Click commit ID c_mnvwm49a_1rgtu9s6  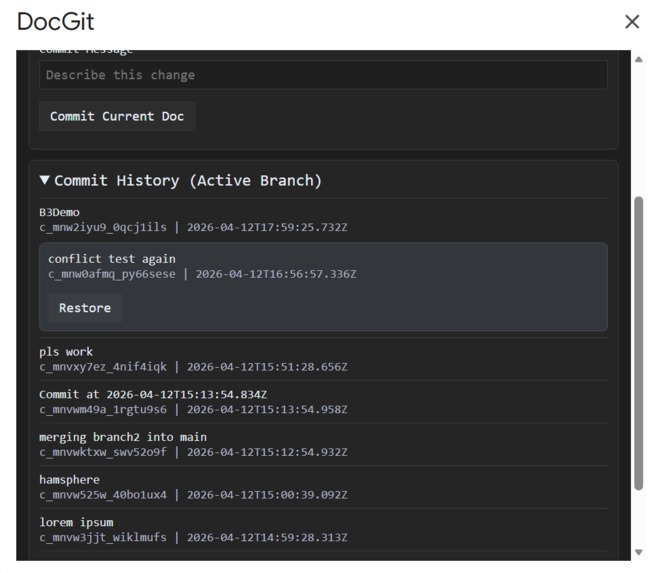(x=103, y=409)
